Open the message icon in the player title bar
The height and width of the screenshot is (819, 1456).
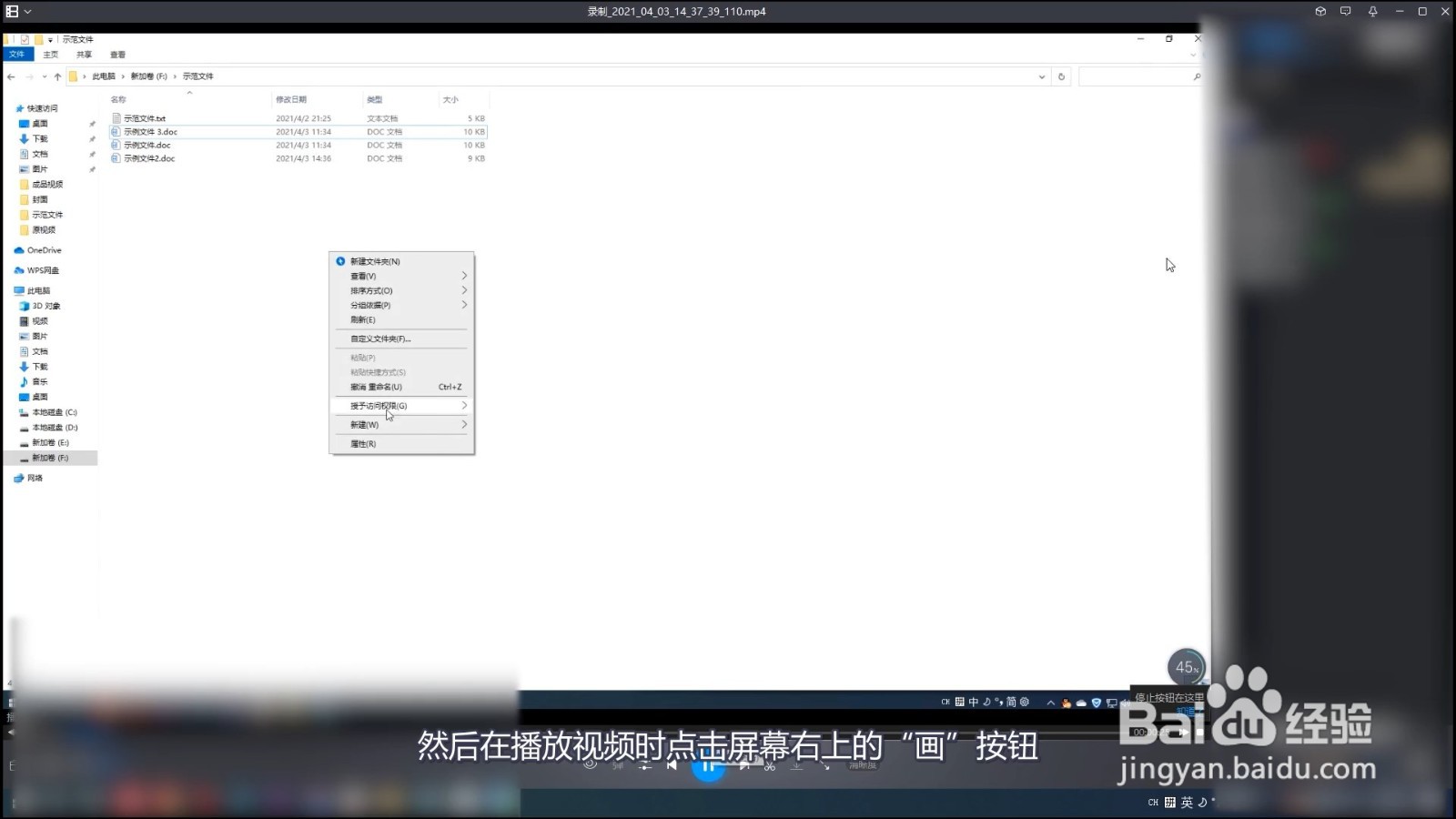(1345, 12)
